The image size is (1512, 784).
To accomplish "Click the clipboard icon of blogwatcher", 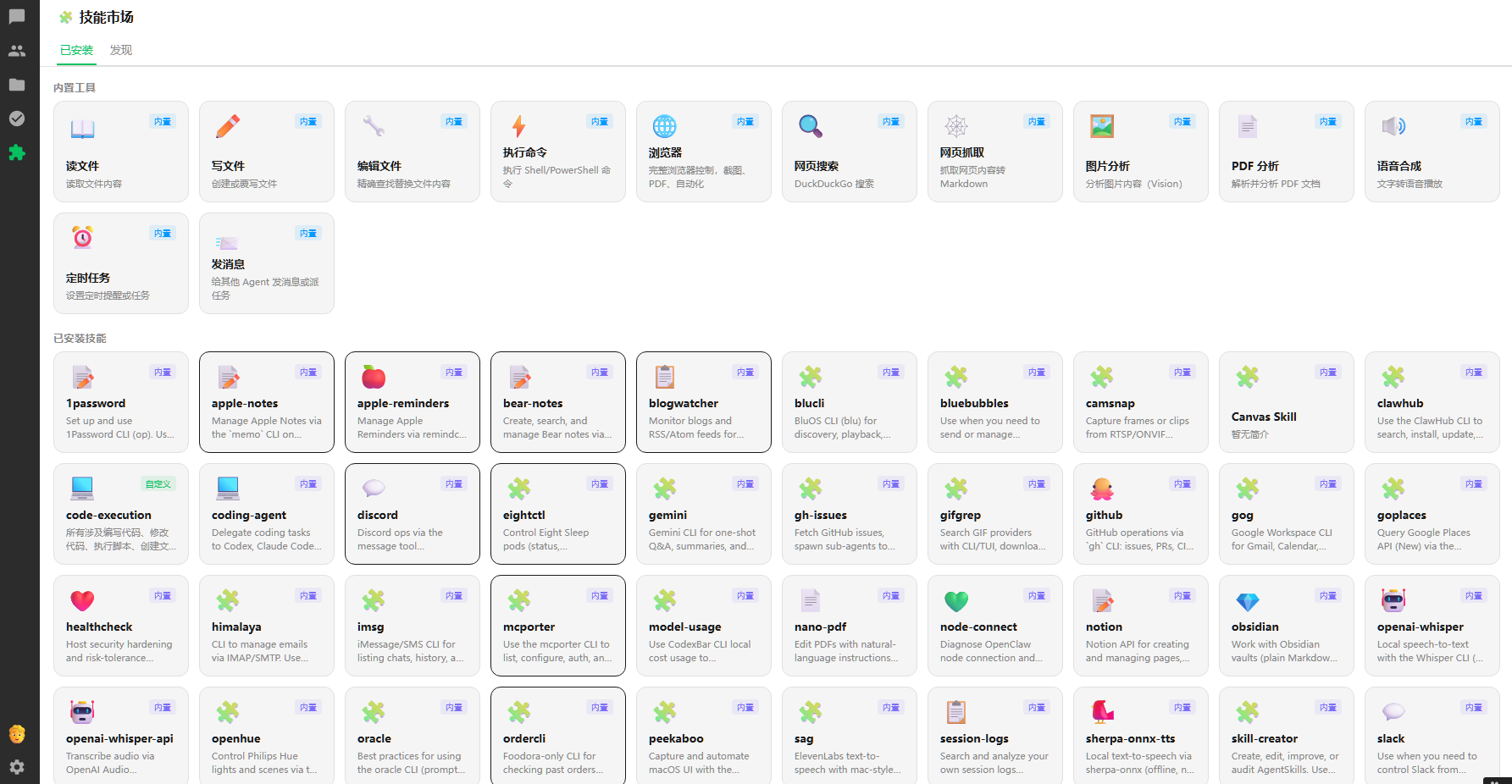I will click(x=665, y=377).
